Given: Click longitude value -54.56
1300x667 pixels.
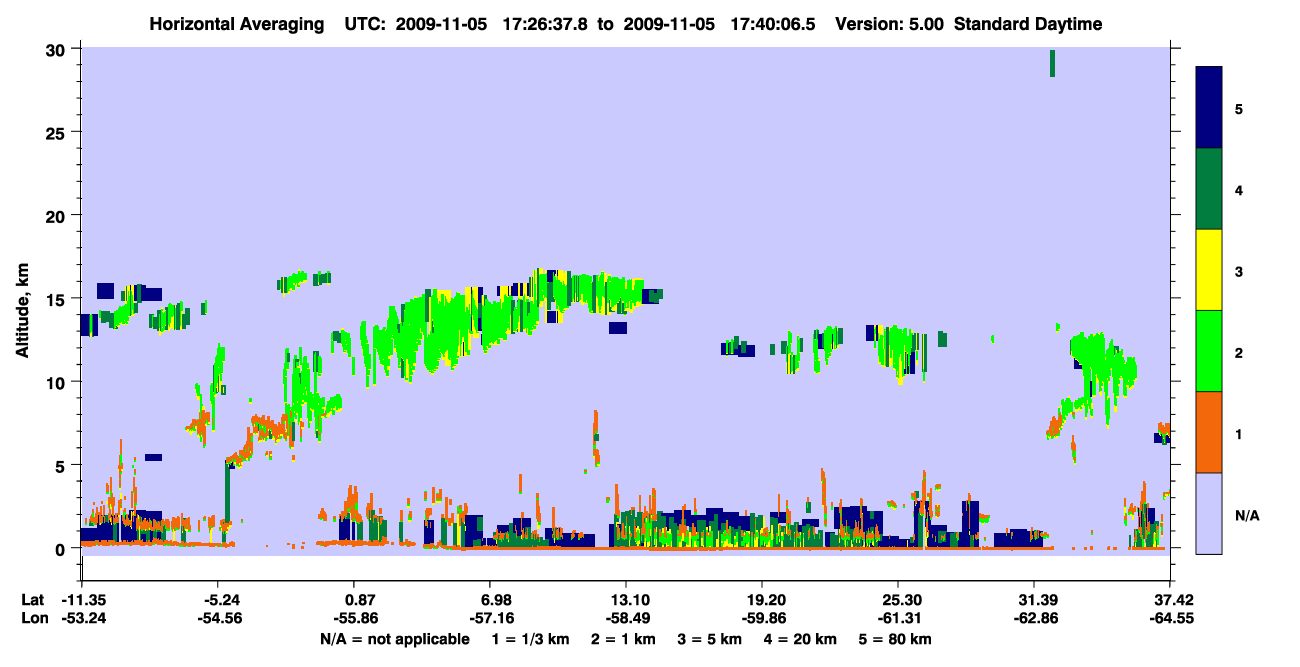Looking at the screenshot, I should [218, 618].
